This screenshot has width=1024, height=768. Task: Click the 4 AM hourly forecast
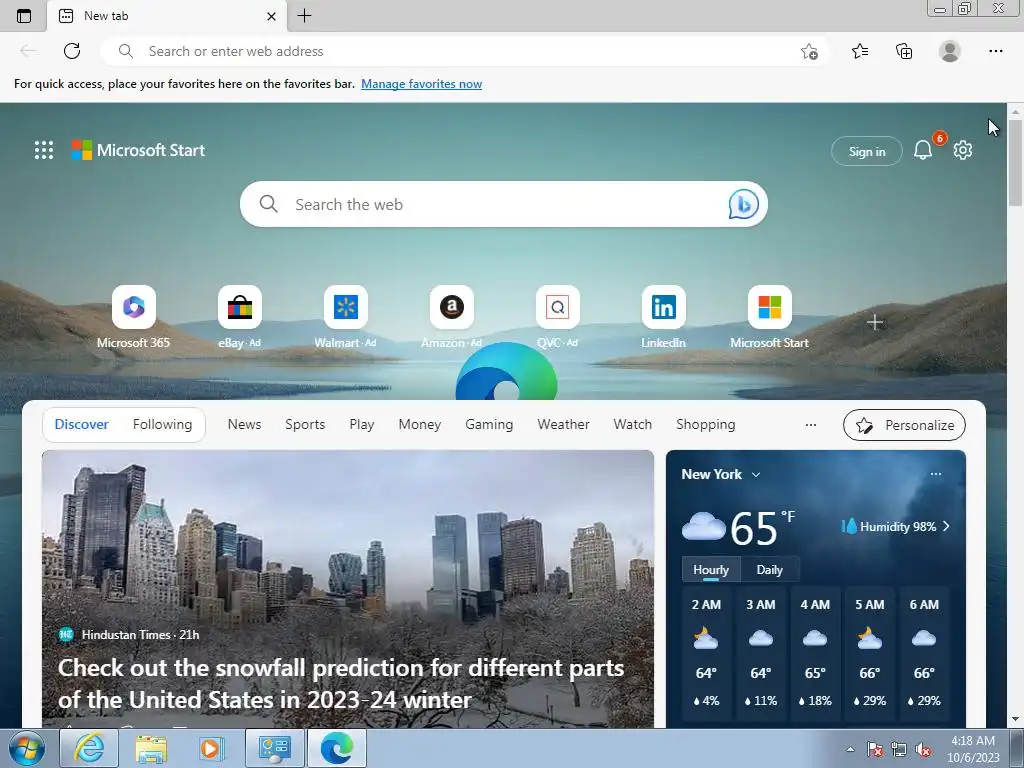815,653
